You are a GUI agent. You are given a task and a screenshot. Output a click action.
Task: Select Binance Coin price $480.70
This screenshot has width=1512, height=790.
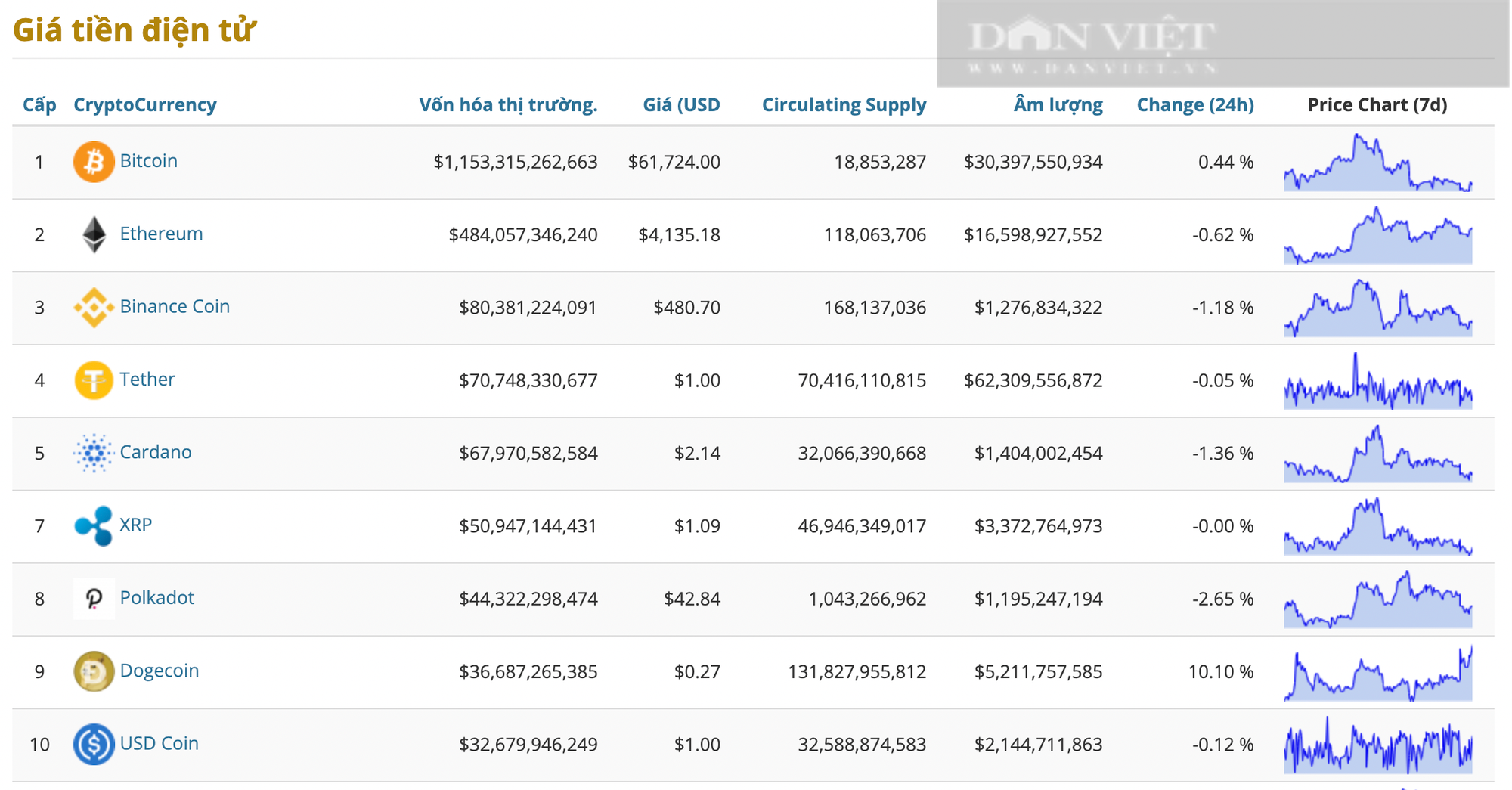[x=686, y=308]
